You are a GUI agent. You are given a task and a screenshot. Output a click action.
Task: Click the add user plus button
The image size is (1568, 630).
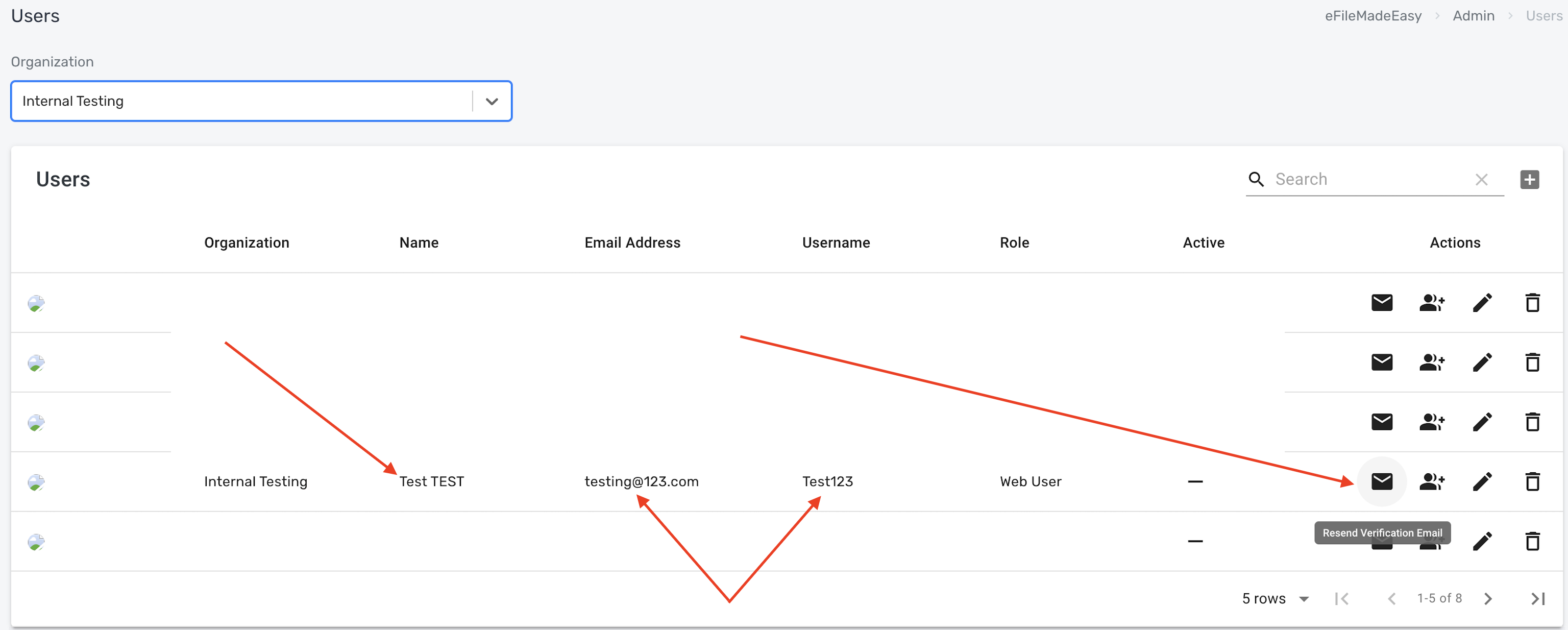1529,180
